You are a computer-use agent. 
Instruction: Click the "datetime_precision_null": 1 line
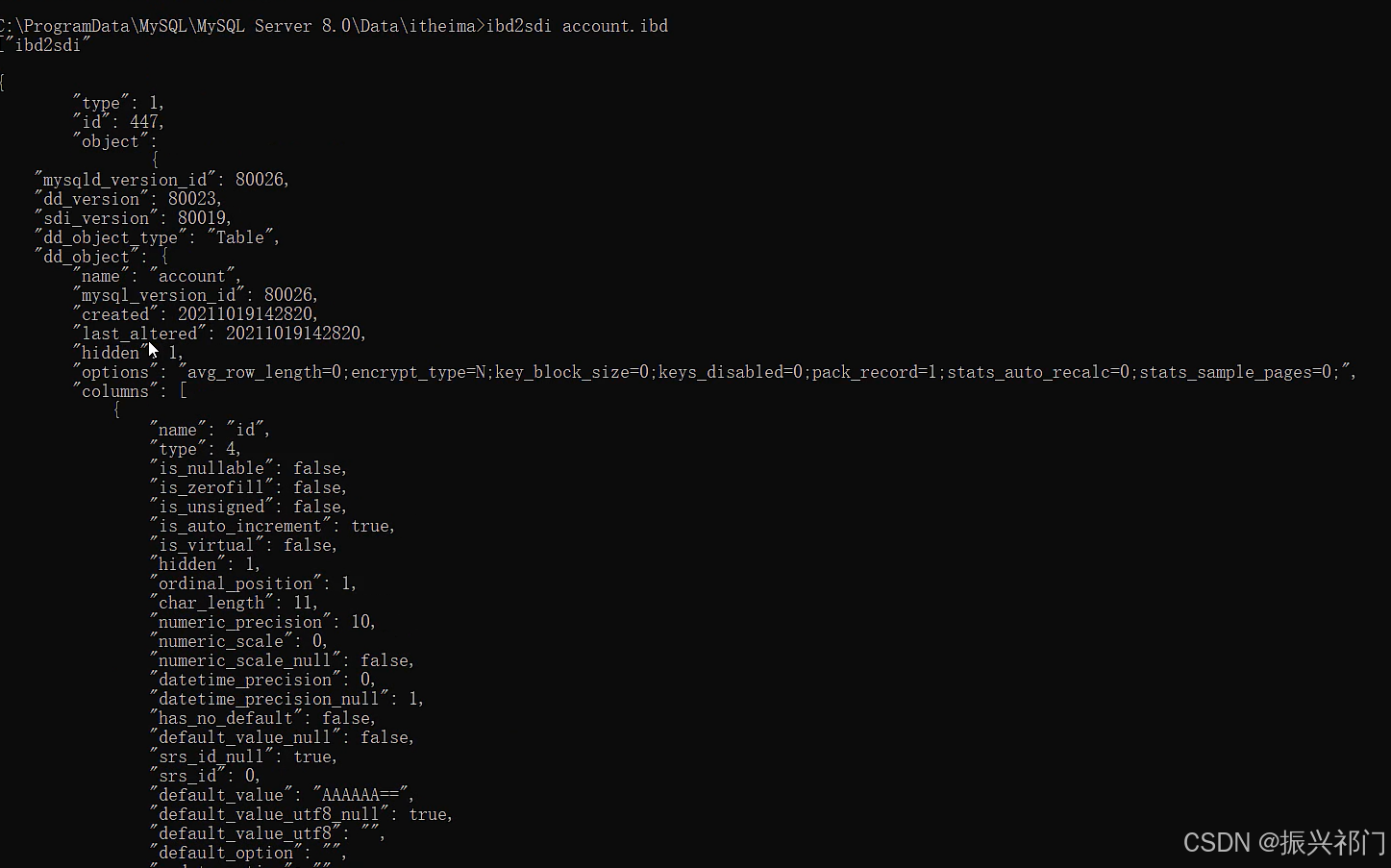pos(286,699)
